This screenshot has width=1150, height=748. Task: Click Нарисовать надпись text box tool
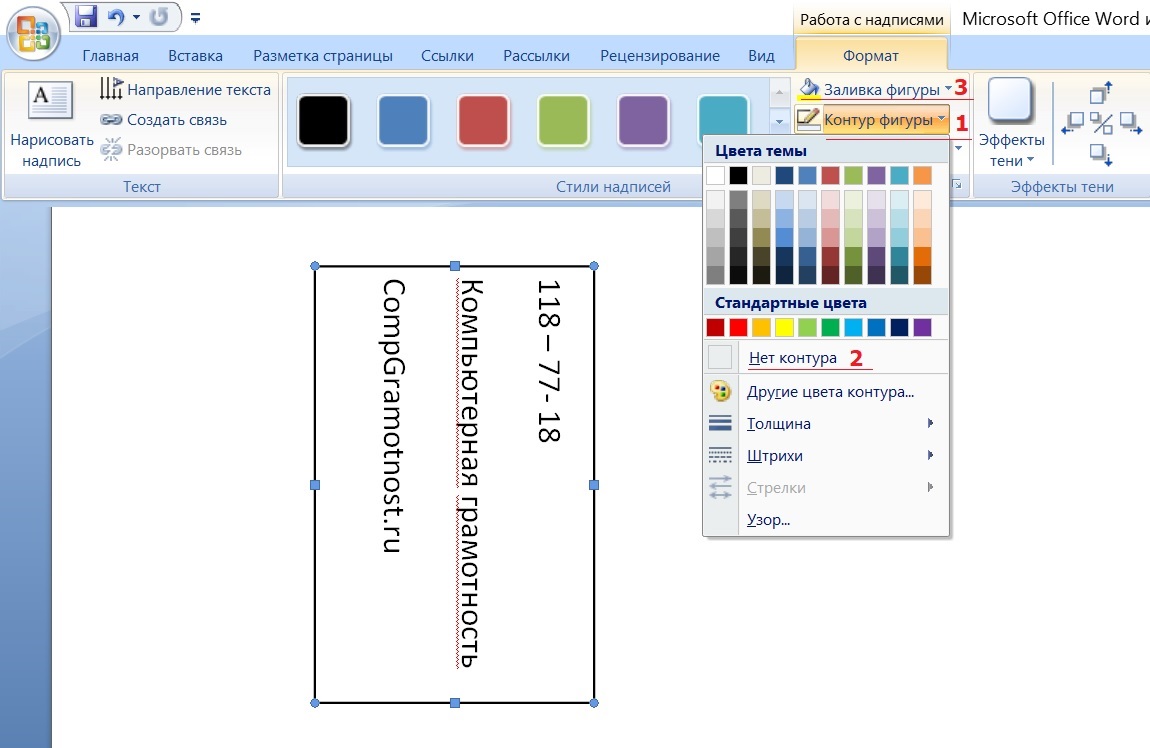51,125
